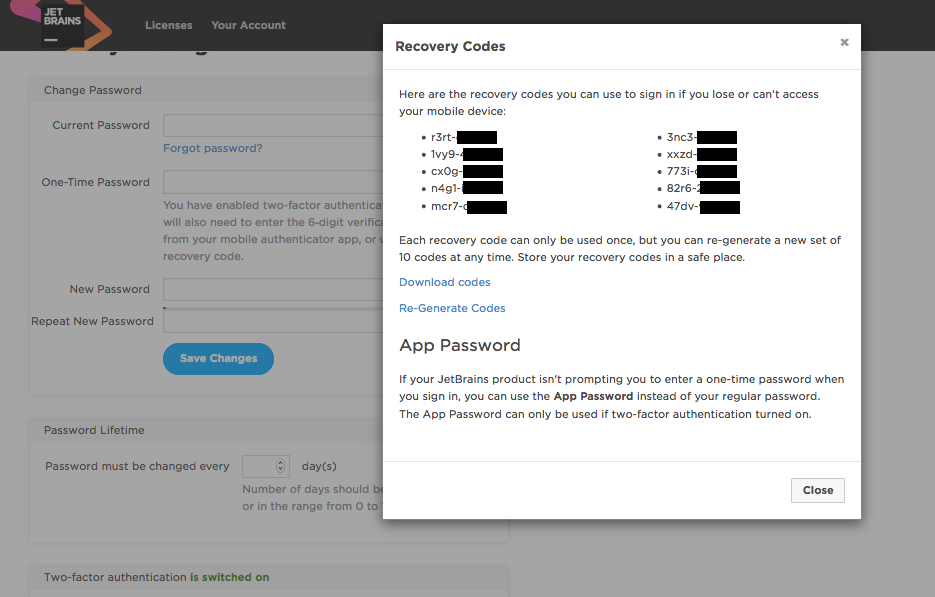Decrease the password lifetime days stepper
The image size is (935, 597).
click(x=281, y=470)
